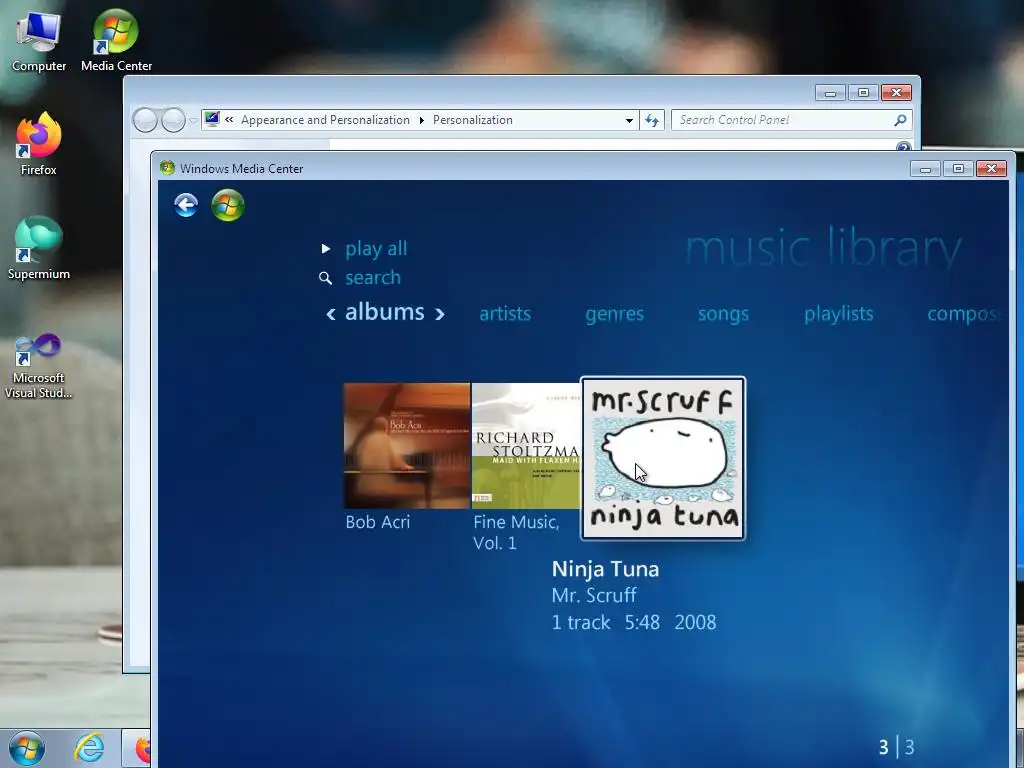Open the Bob Acri album cover

click(x=406, y=446)
